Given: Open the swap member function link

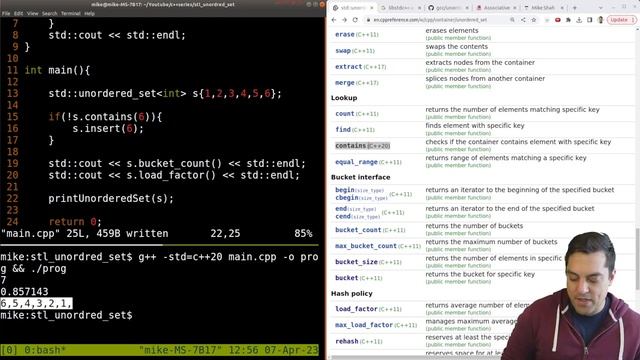Looking at the screenshot, I should tap(343, 51).
